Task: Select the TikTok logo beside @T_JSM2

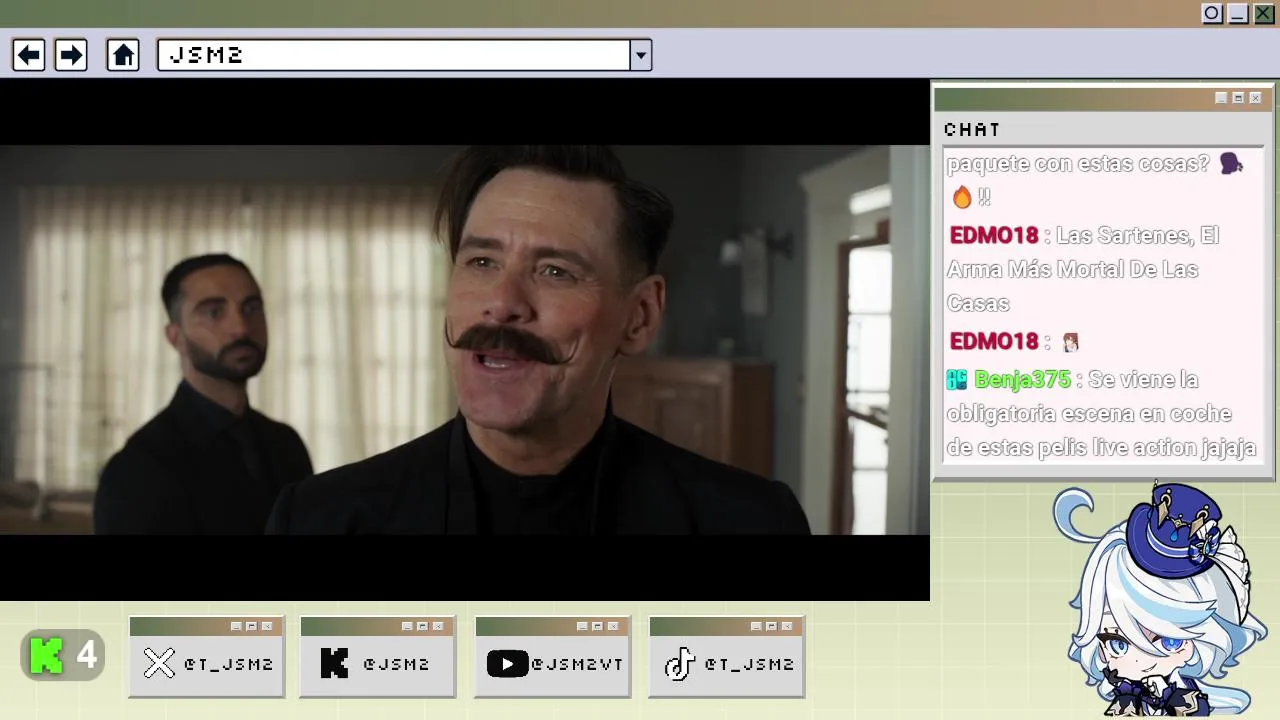Action: [680, 664]
